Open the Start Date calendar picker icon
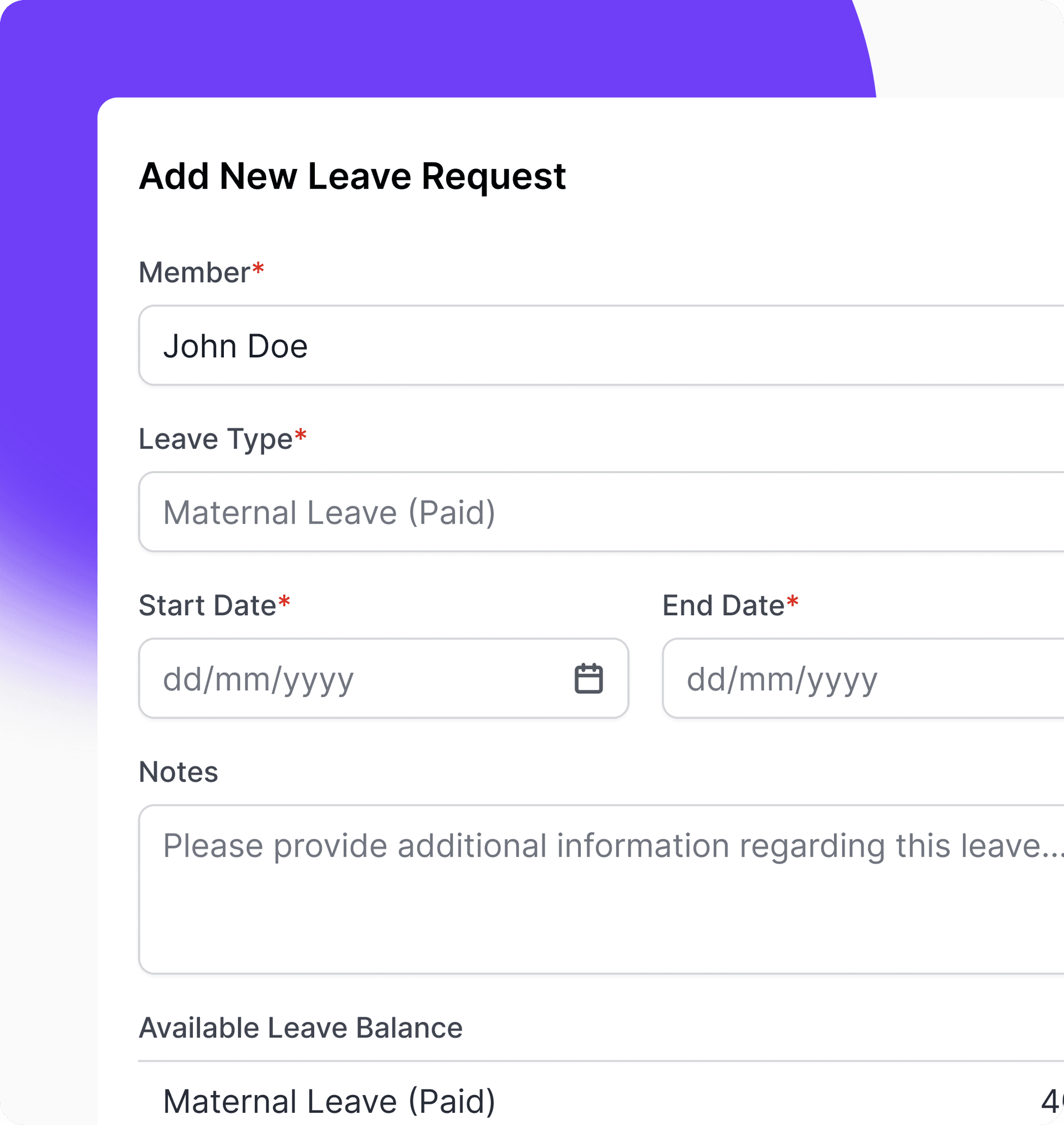The height and width of the screenshot is (1125, 1064). pyautogui.click(x=588, y=678)
